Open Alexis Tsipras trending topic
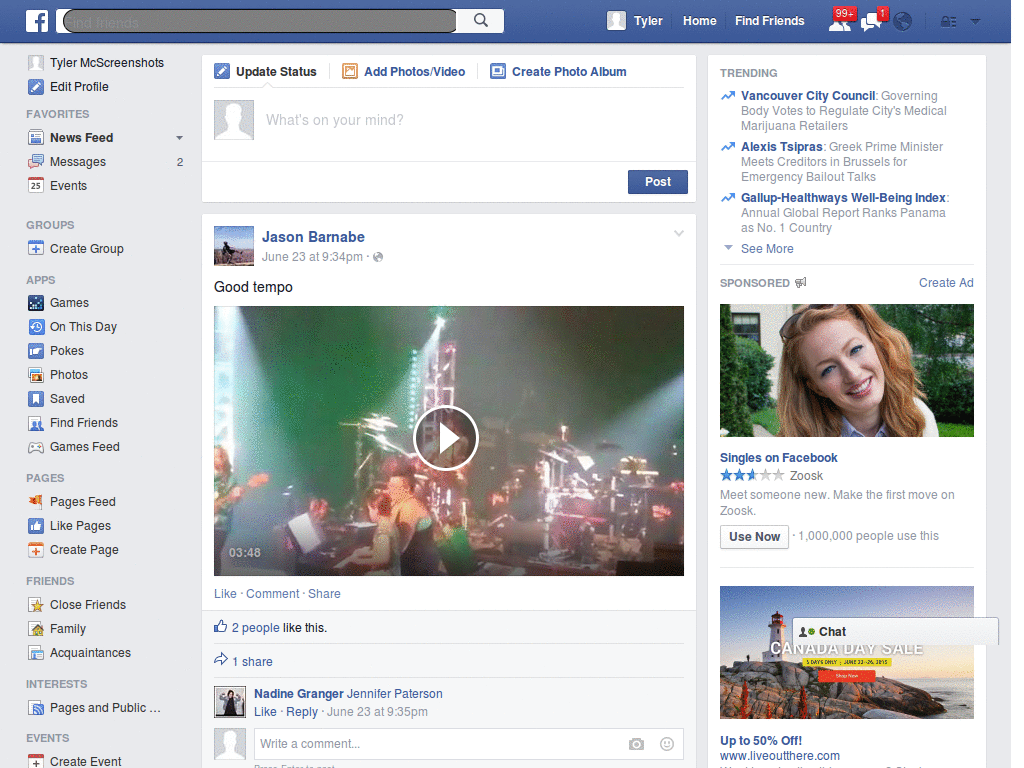 tap(782, 147)
